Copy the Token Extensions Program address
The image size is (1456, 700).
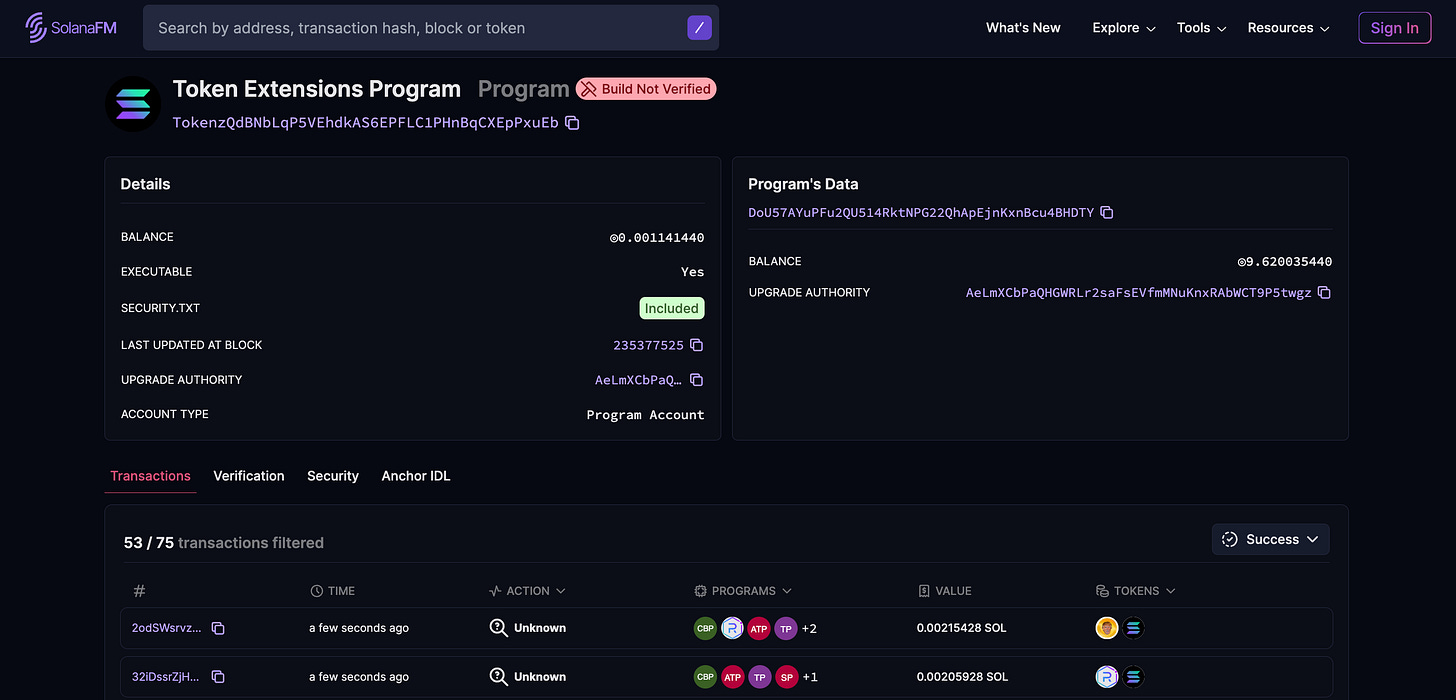tap(572, 123)
